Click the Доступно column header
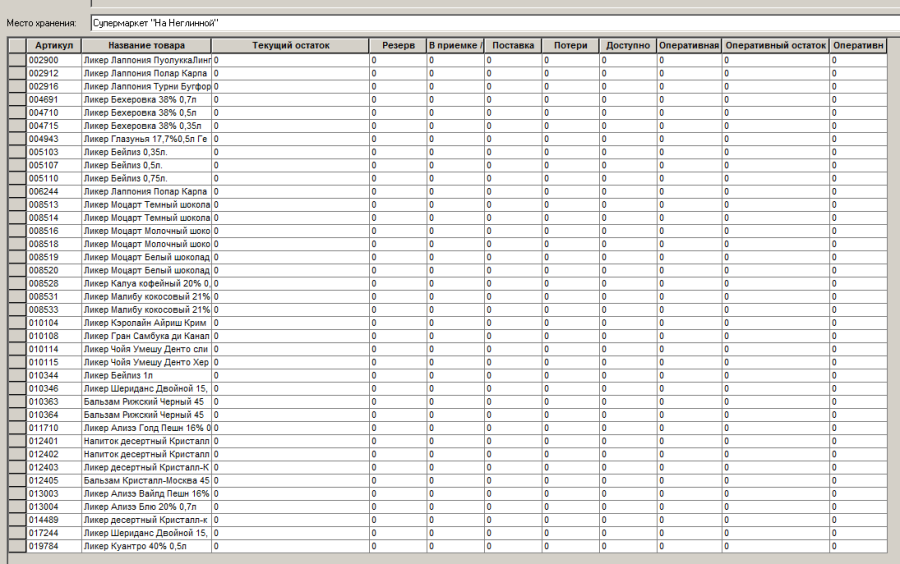The height and width of the screenshot is (564, 900). point(628,45)
